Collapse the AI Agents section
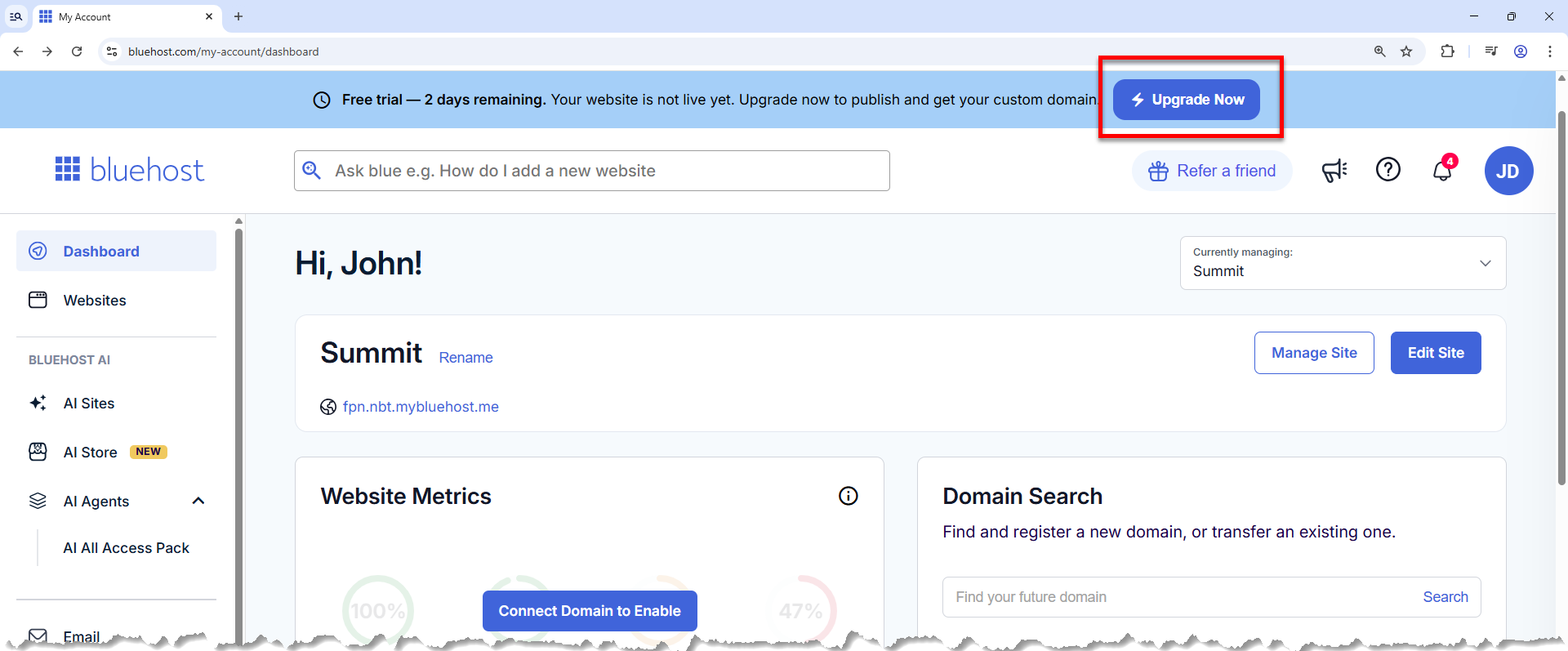Screen dimensions: 1568x651 198,501
